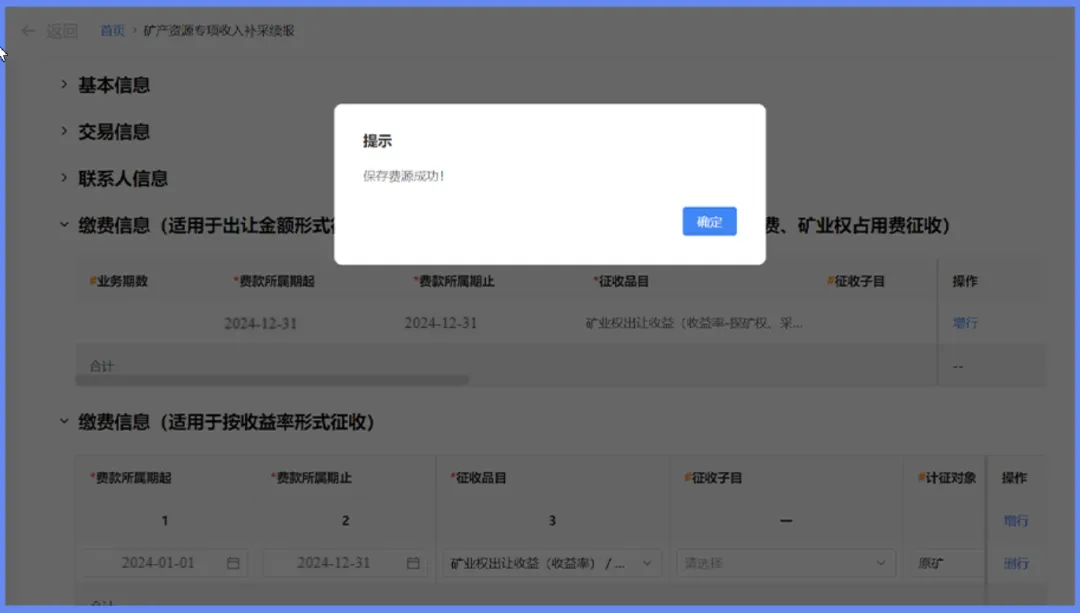Viewport: 1080px width, 613px height.
Task: Collapse the 缴费信息 出让金额形式 section chevron
Action: (65, 226)
